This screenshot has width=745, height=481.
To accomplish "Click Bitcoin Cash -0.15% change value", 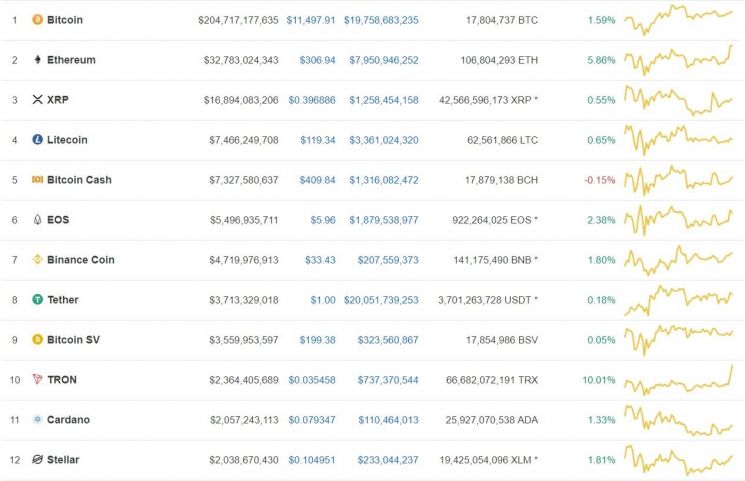I will 600,180.
